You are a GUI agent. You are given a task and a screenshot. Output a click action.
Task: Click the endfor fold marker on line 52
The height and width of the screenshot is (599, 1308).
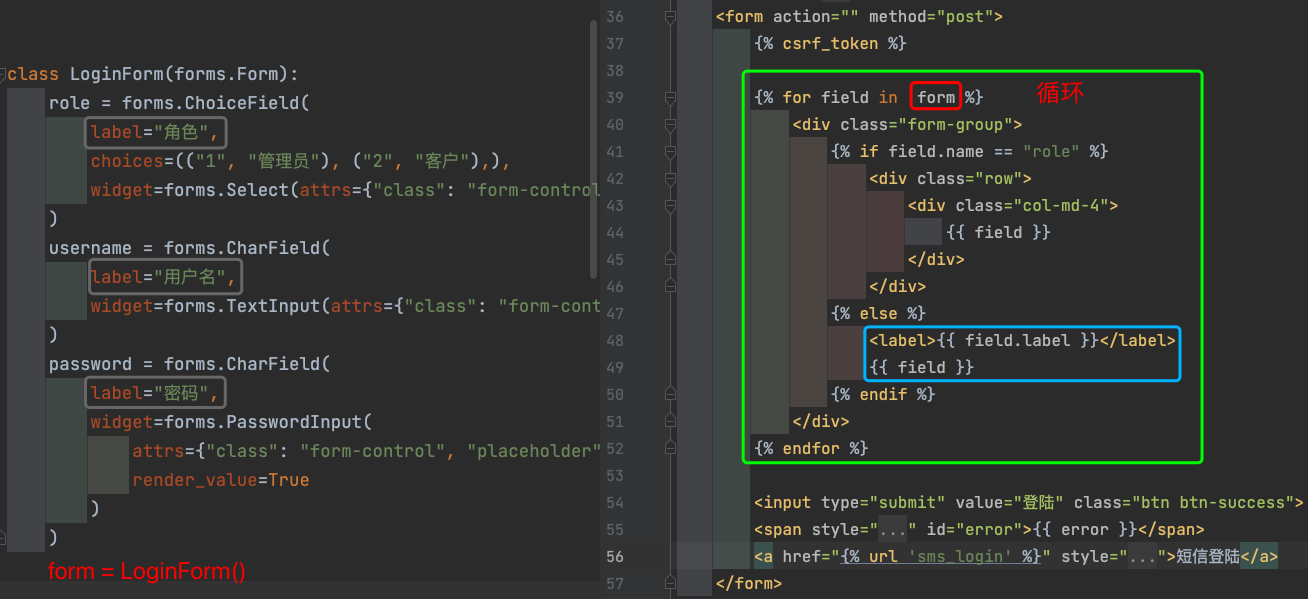[x=670, y=449]
